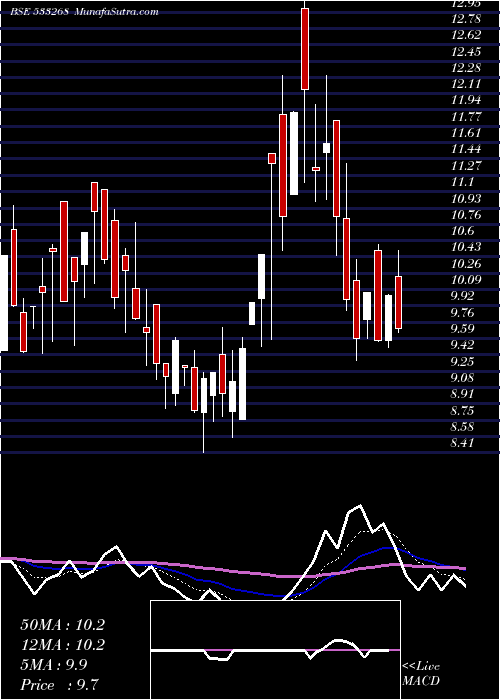
Task: Select the 10.26 price axis label
Action: pyautogui.click(x=466, y=263)
